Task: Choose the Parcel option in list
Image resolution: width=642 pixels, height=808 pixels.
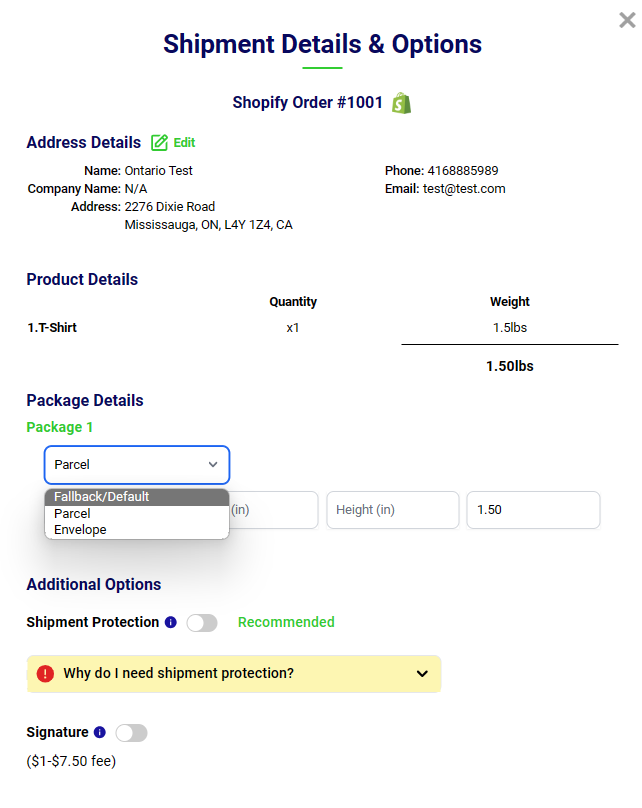Action: [x=137, y=513]
